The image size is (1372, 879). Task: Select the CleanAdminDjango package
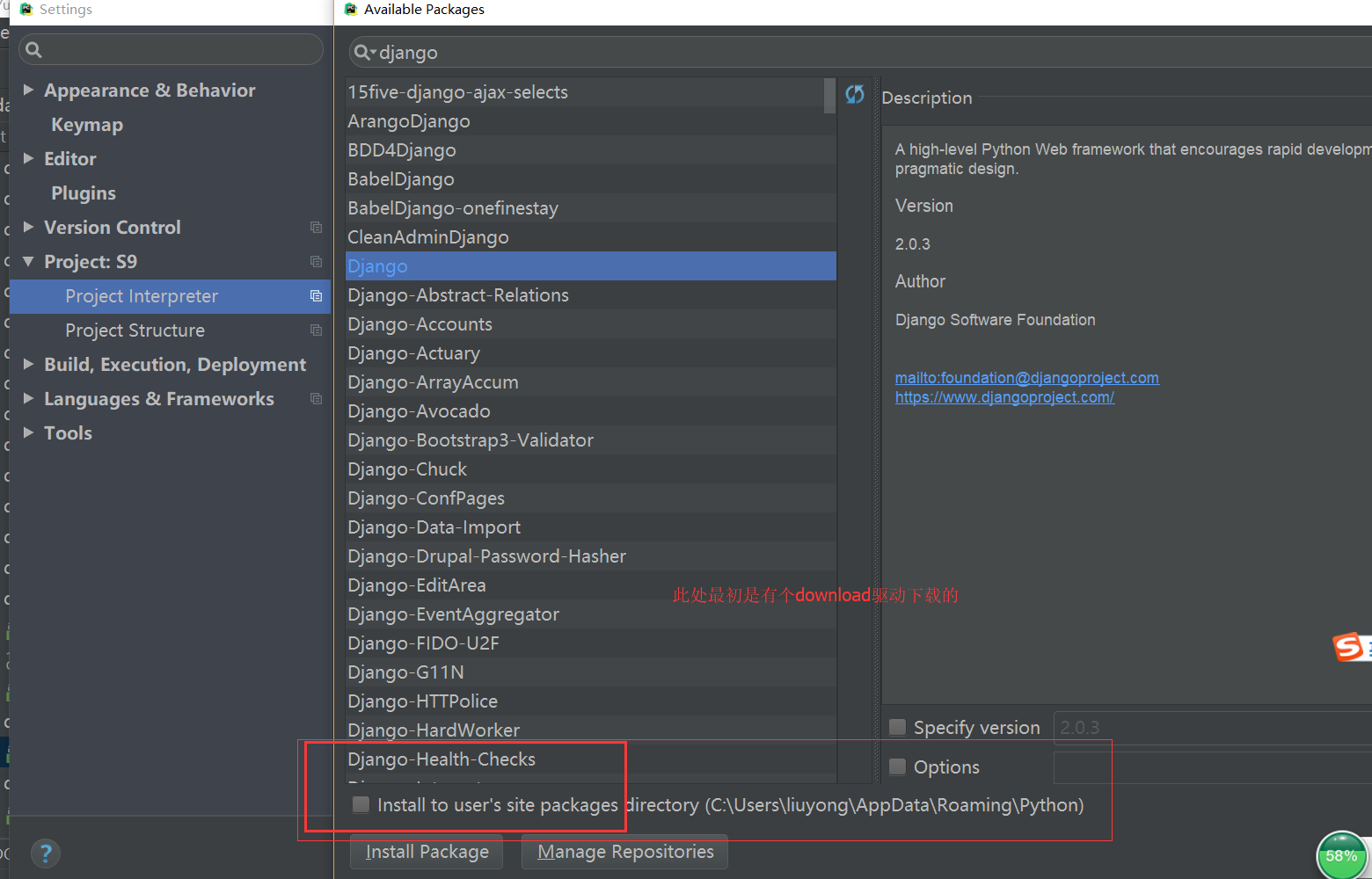coord(591,237)
